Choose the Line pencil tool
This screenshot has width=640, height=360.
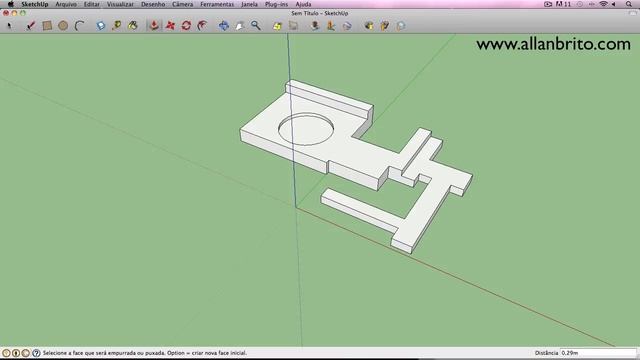[31, 26]
